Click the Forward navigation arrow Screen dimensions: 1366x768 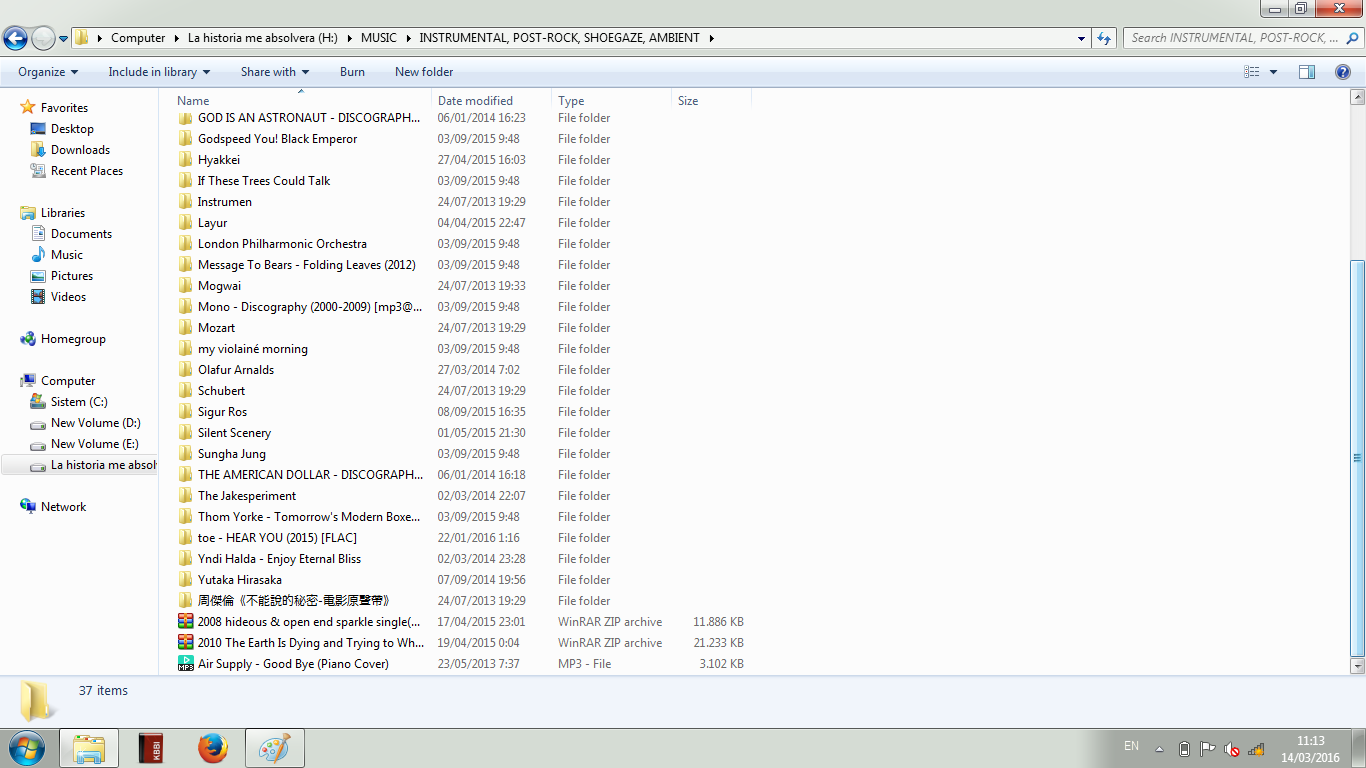tap(43, 38)
